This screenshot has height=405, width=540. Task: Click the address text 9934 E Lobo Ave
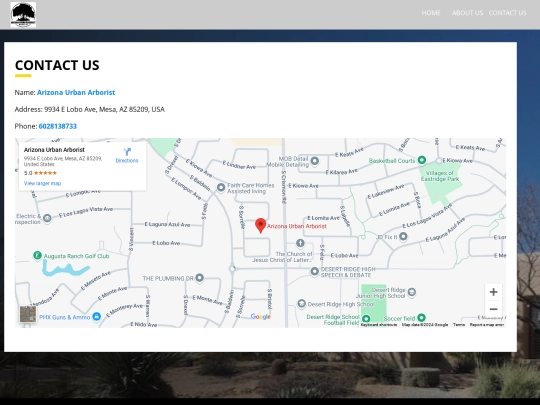coord(104,109)
